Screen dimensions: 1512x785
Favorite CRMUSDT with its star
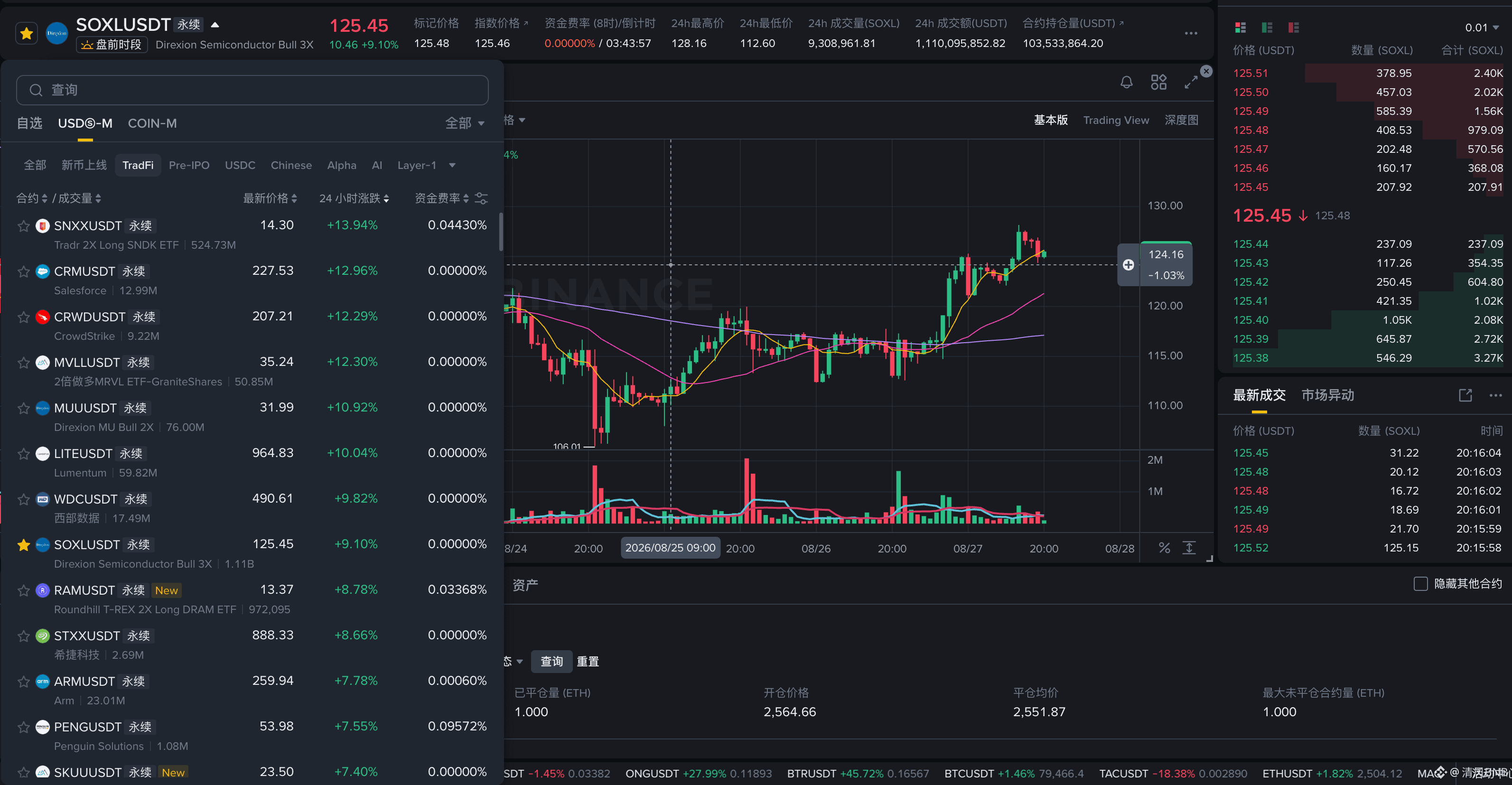[23, 271]
